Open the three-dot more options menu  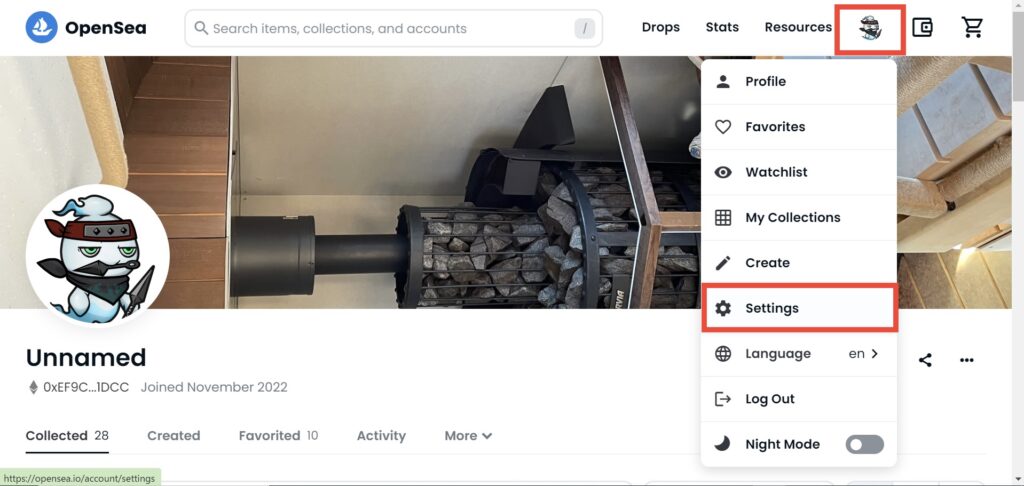966,360
